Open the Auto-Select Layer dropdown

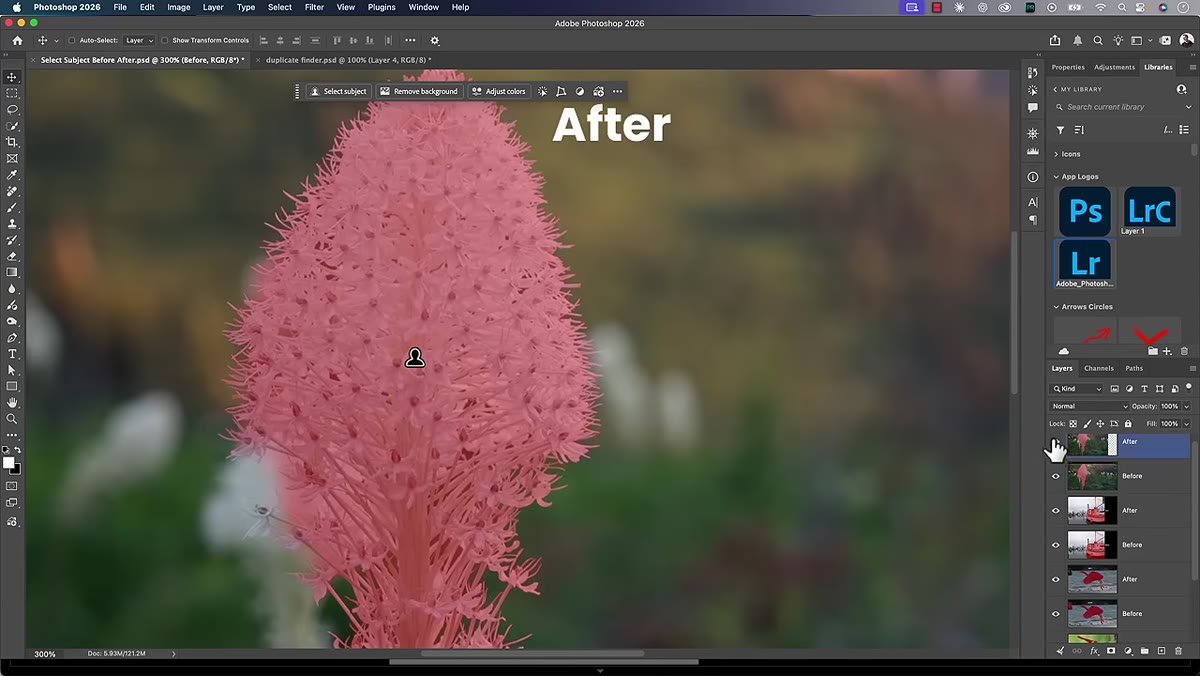click(x=138, y=41)
